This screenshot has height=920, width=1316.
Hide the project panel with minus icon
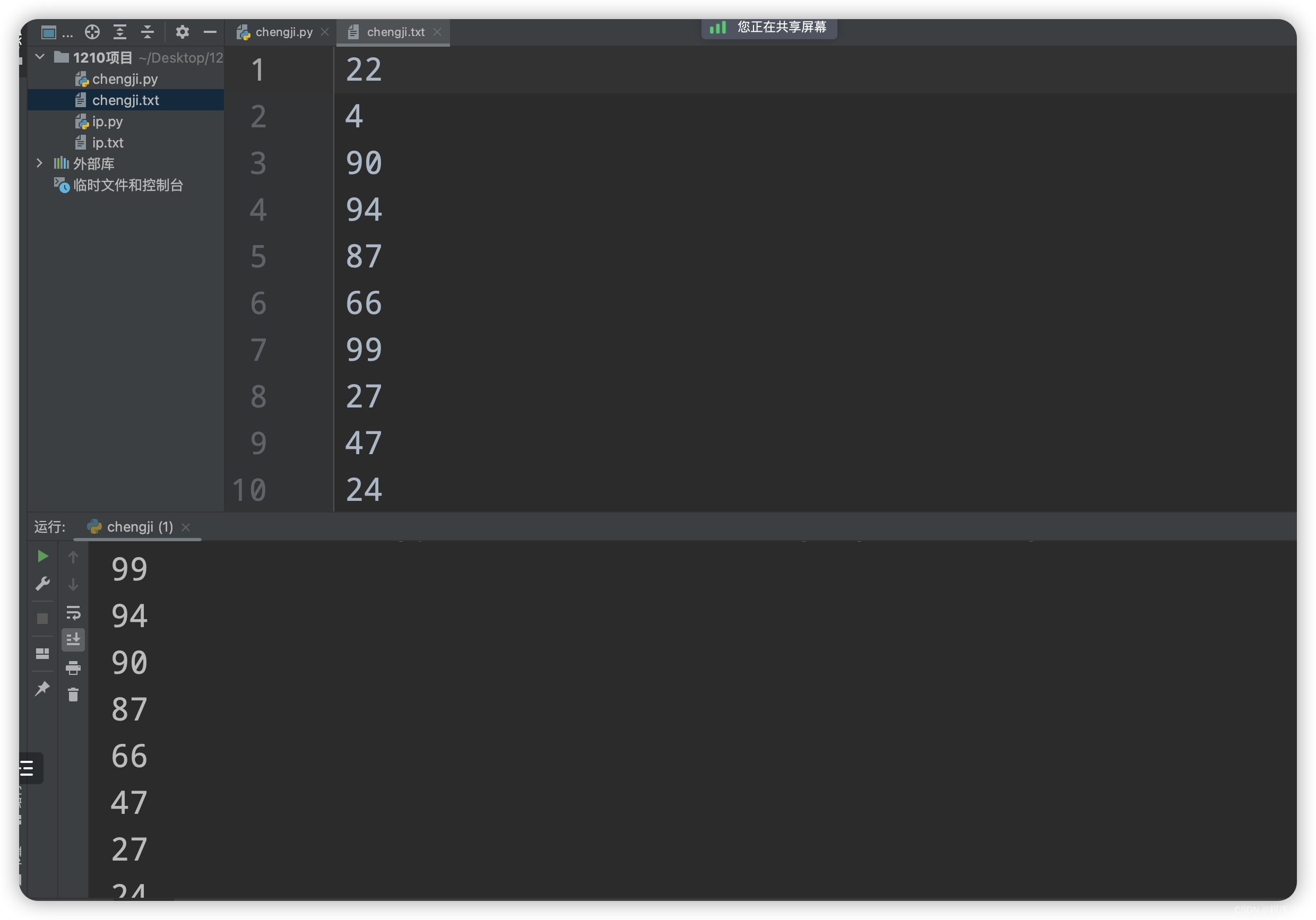pos(210,32)
